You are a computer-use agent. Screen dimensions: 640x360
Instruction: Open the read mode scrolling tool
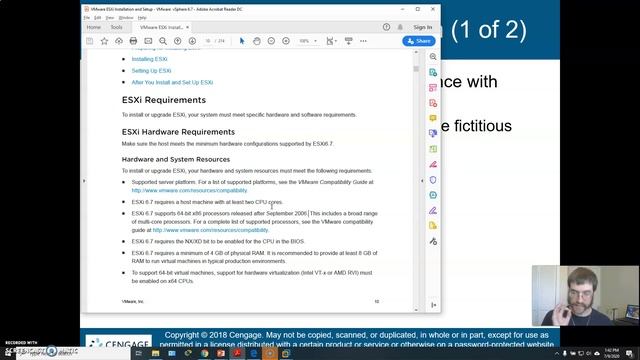349,41
